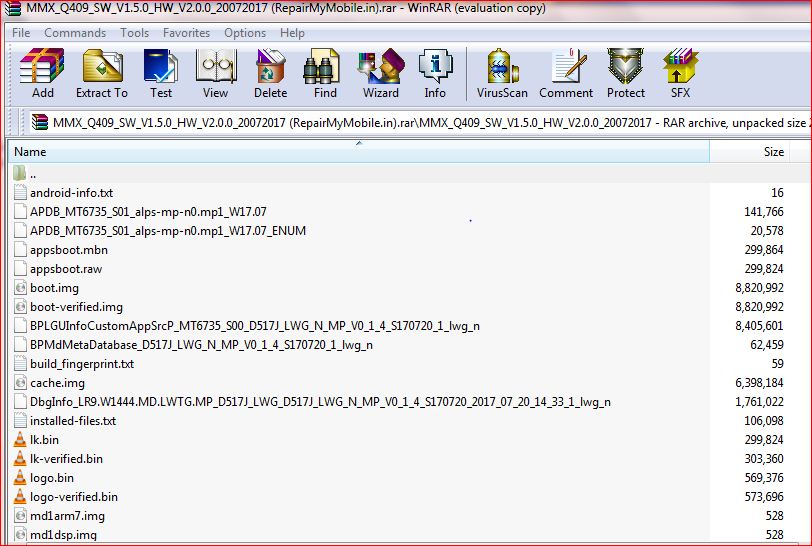Image resolution: width=812 pixels, height=546 pixels.
Task: Open the Favorites menu
Action: (x=186, y=33)
